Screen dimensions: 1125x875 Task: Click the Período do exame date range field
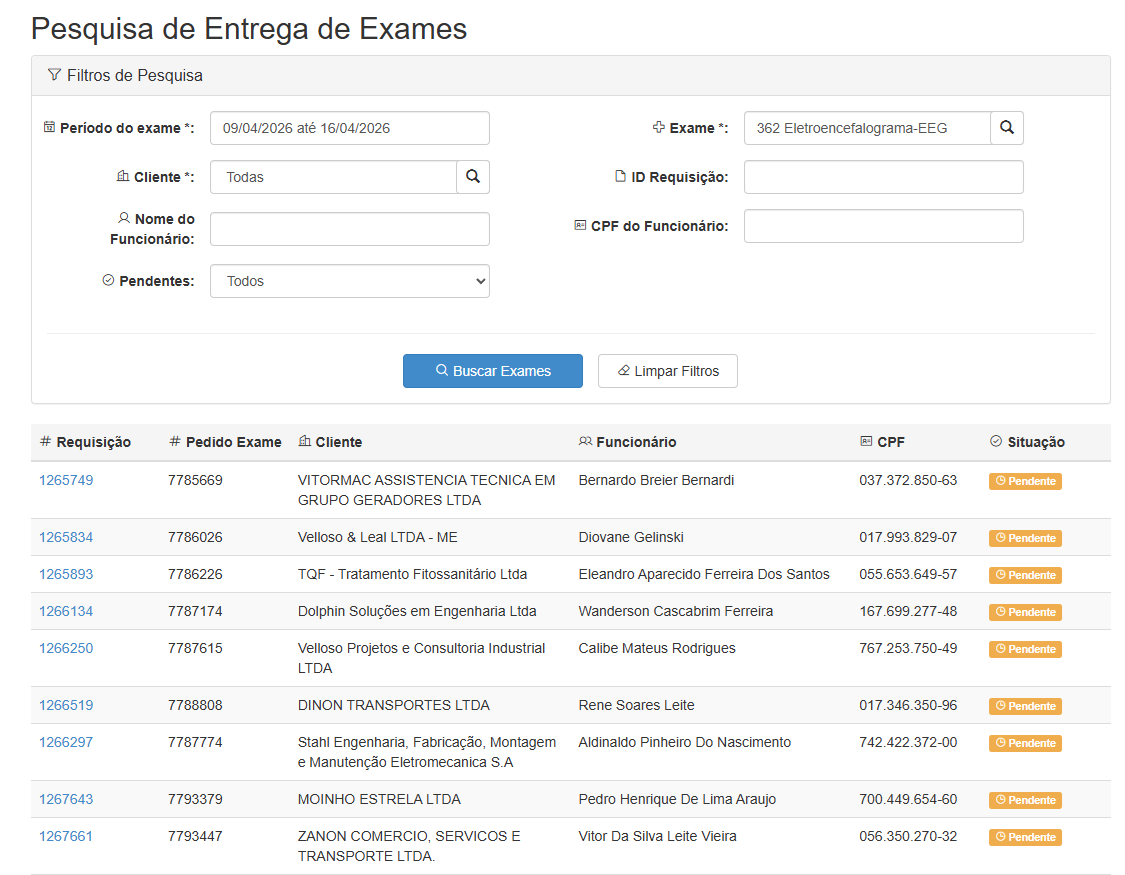(x=350, y=128)
